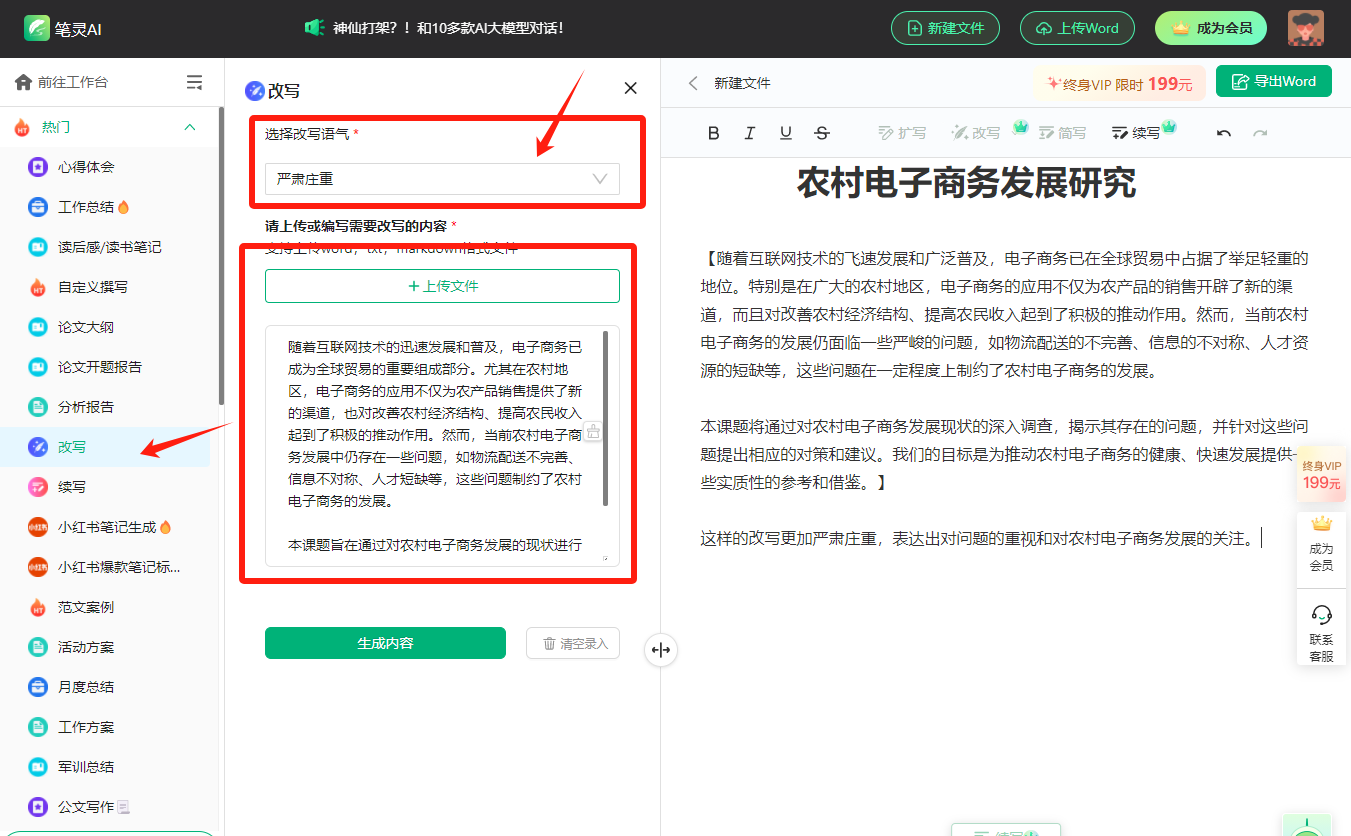Click the 生成内容 button
The height and width of the screenshot is (836, 1351).
[x=384, y=643]
